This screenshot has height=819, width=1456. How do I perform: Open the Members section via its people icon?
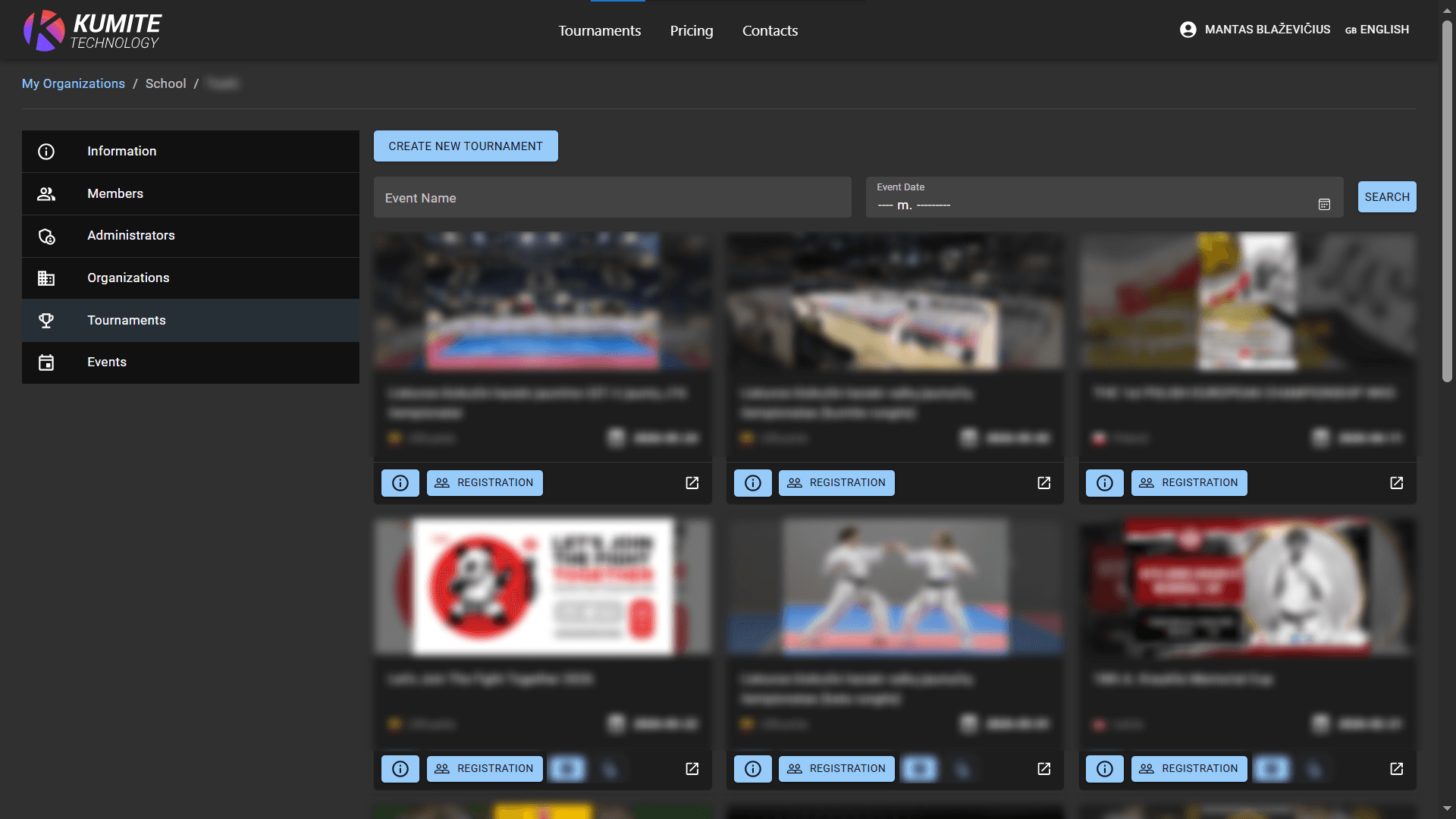tap(46, 193)
